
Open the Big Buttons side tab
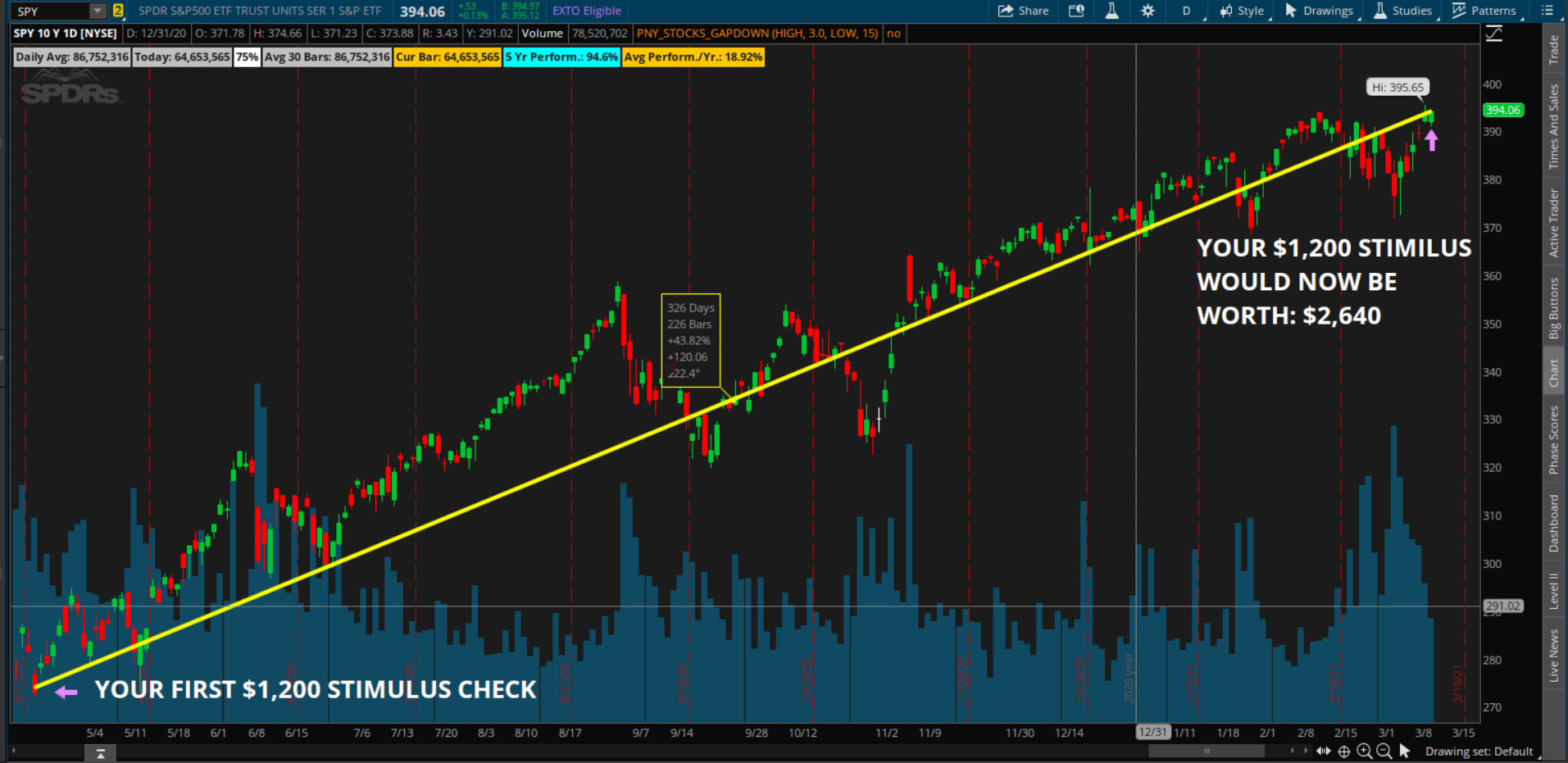[x=1553, y=308]
